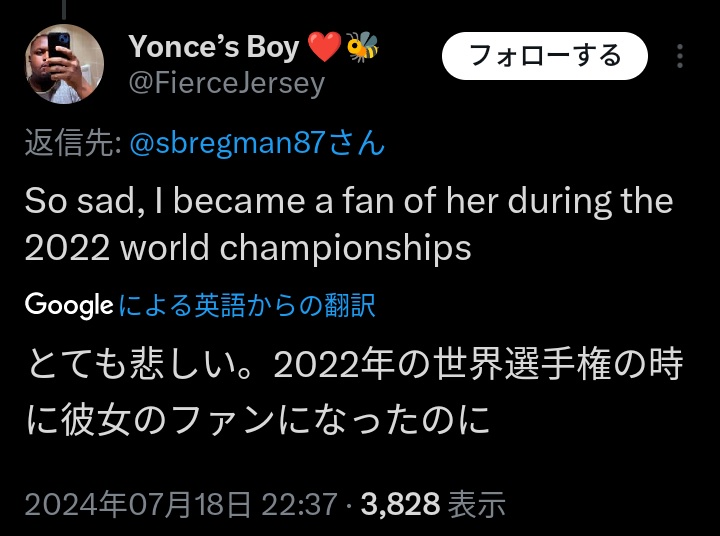The width and height of the screenshot is (720, 536).
Task: Click the Google logo in translation line
Action: [68, 305]
